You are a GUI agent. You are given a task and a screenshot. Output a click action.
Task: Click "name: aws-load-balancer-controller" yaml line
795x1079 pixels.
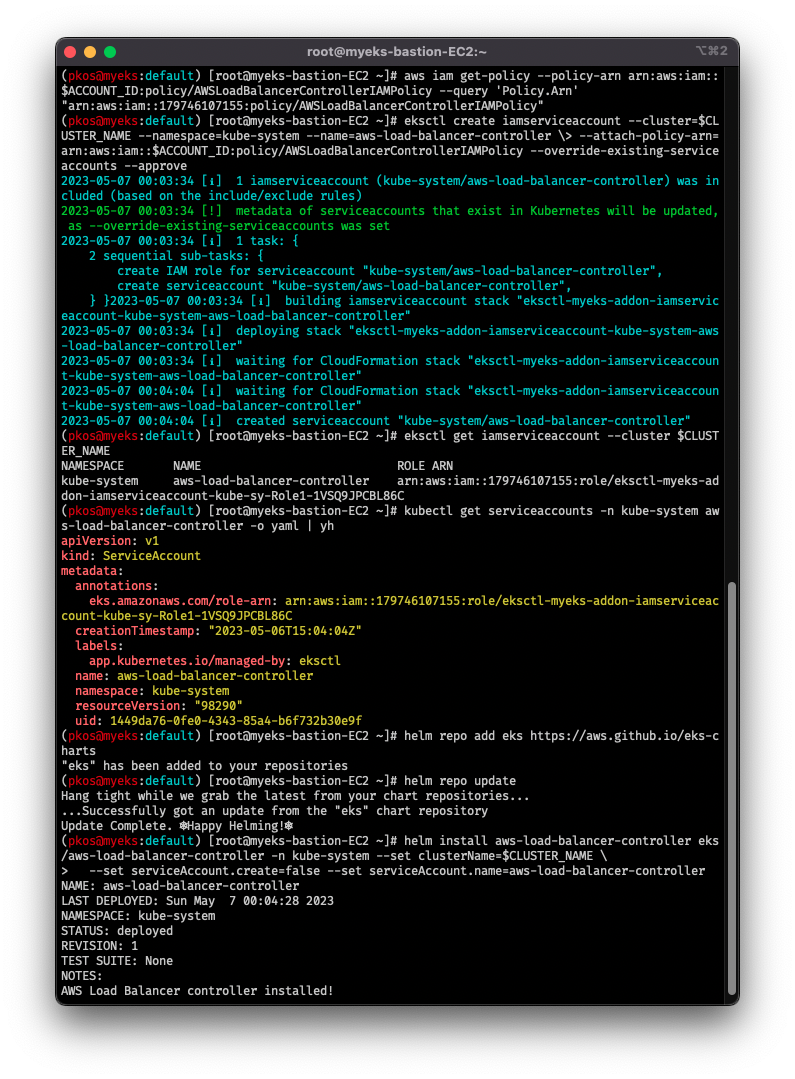tap(194, 676)
